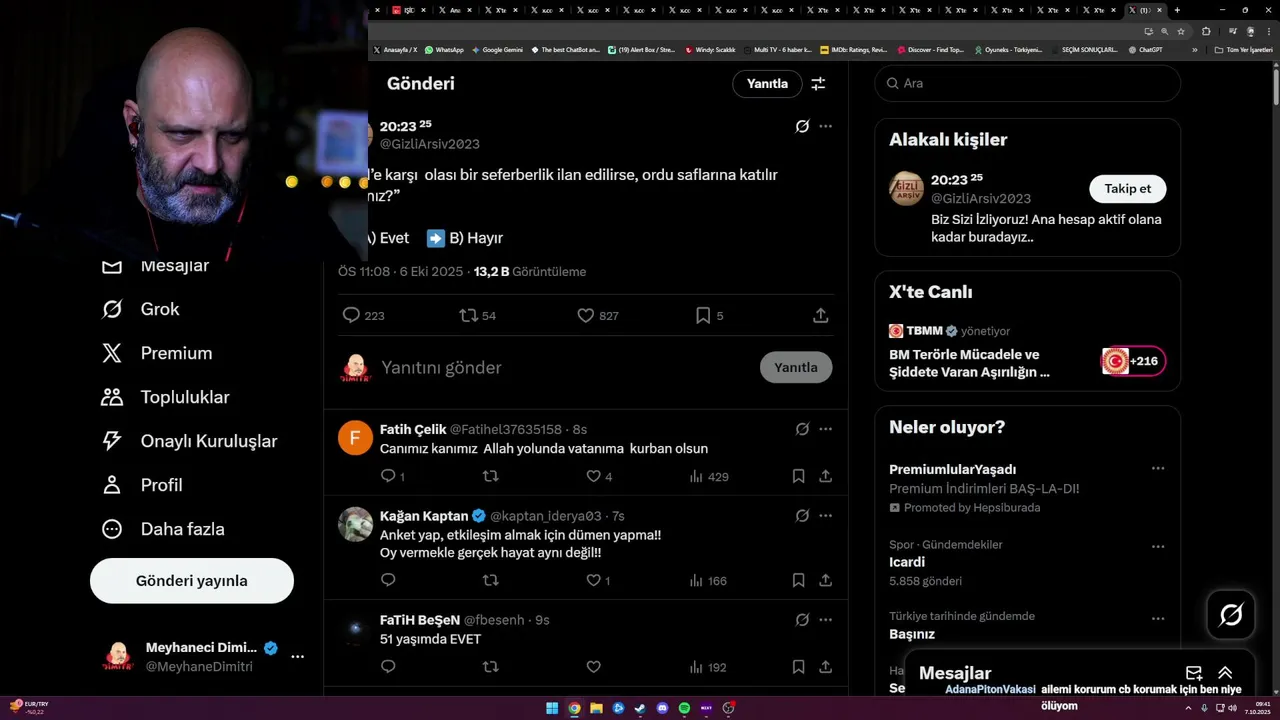Open more options on FaTiH BeŞeN's reply

[825, 620]
